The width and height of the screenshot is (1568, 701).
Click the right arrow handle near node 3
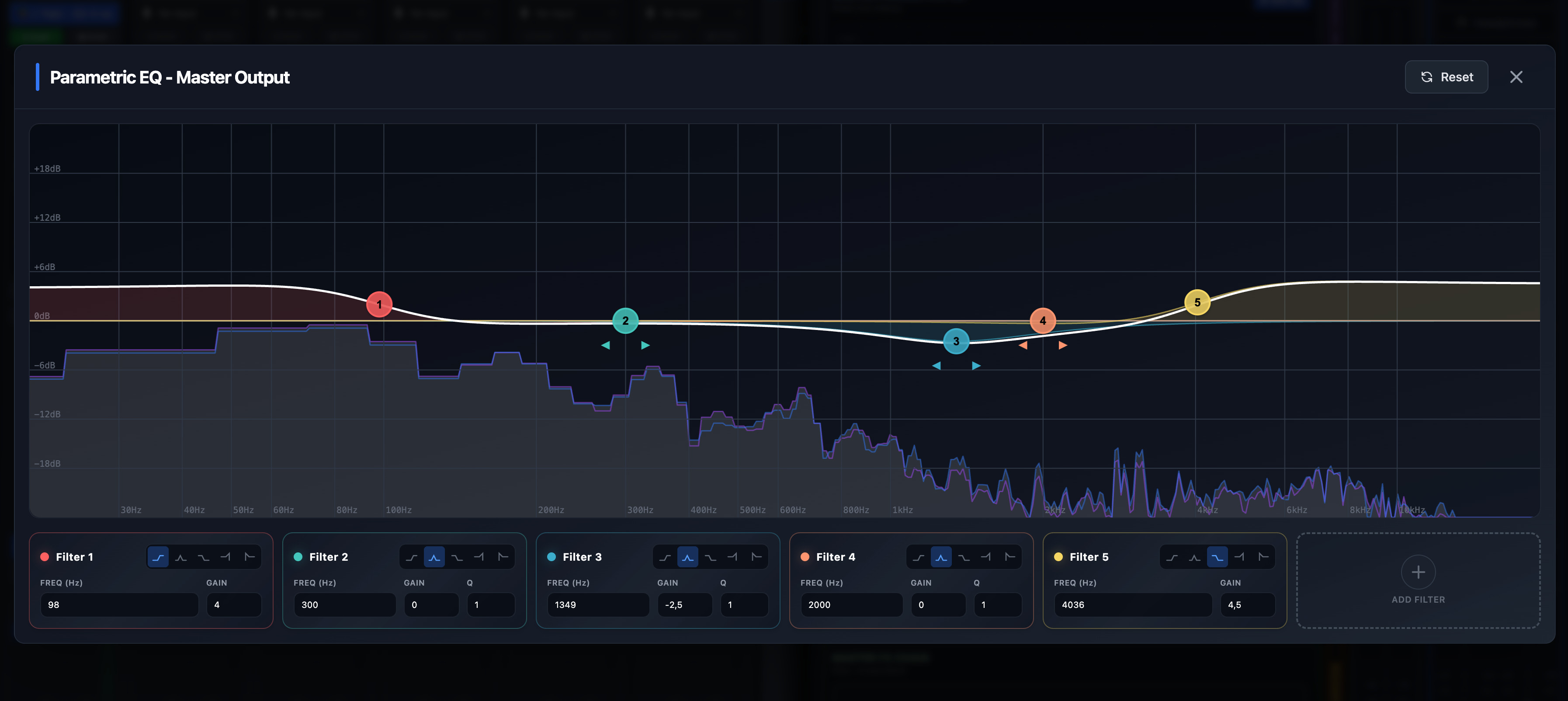(x=976, y=366)
